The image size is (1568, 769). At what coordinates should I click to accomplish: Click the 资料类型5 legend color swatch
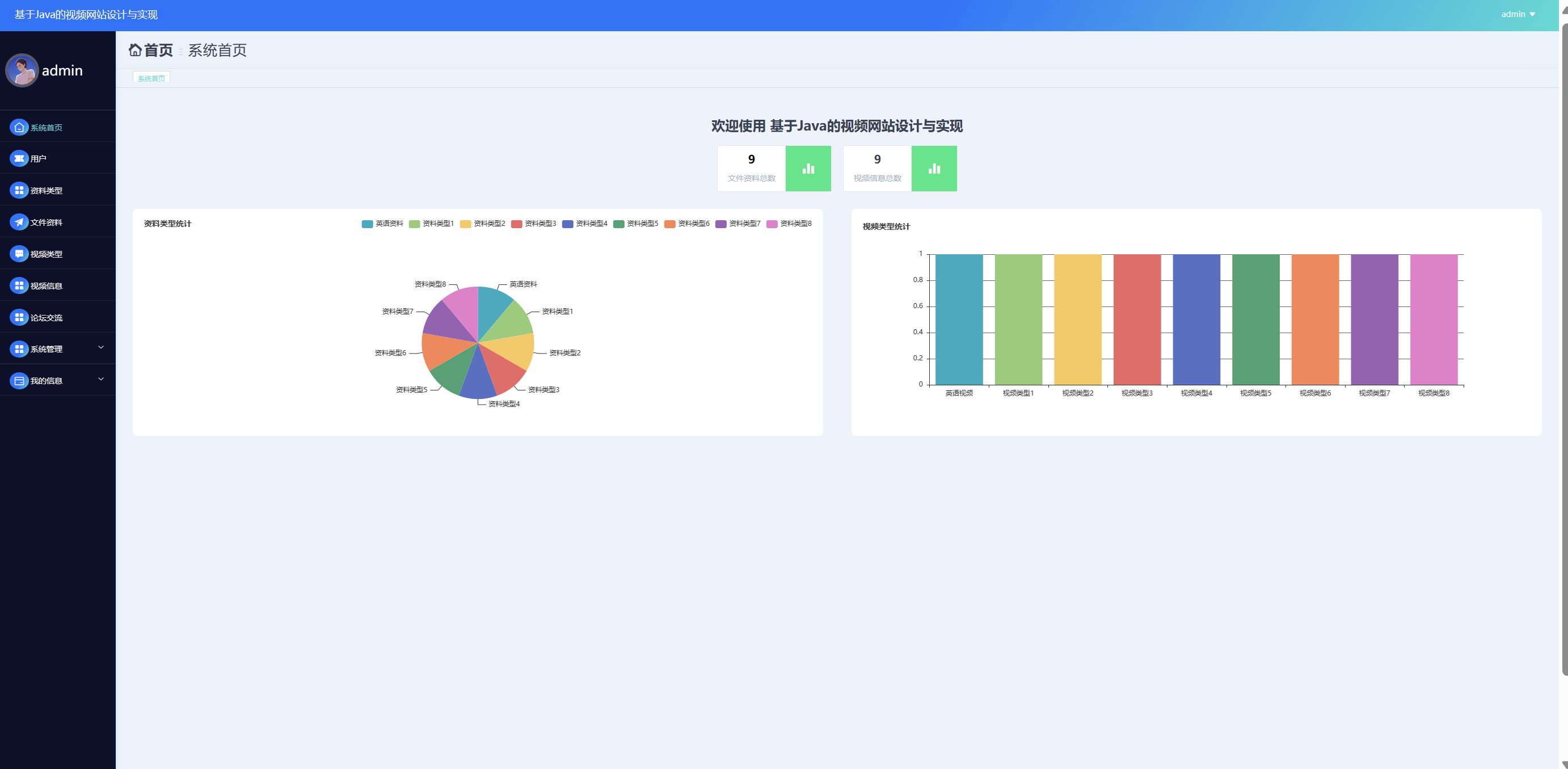click(x=618, y=224)
